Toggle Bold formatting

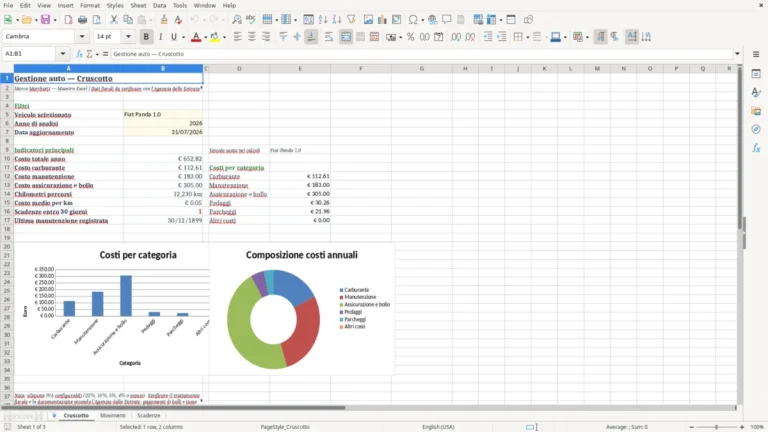(x=146, y=37)
